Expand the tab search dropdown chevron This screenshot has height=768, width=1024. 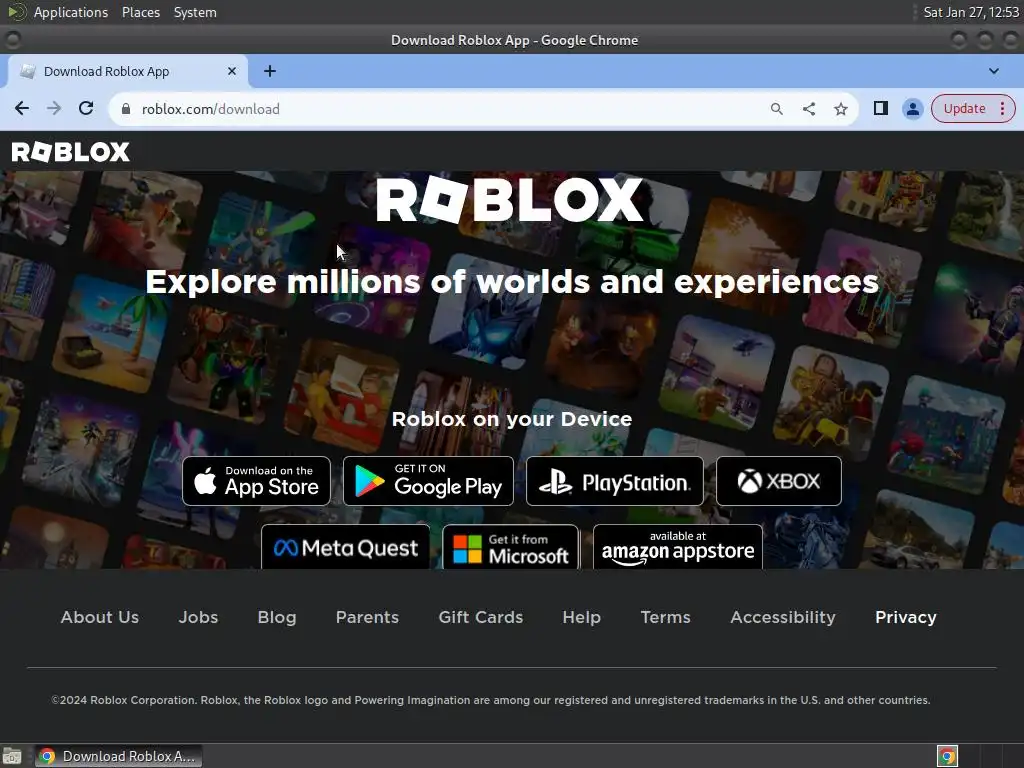(993, 71)
